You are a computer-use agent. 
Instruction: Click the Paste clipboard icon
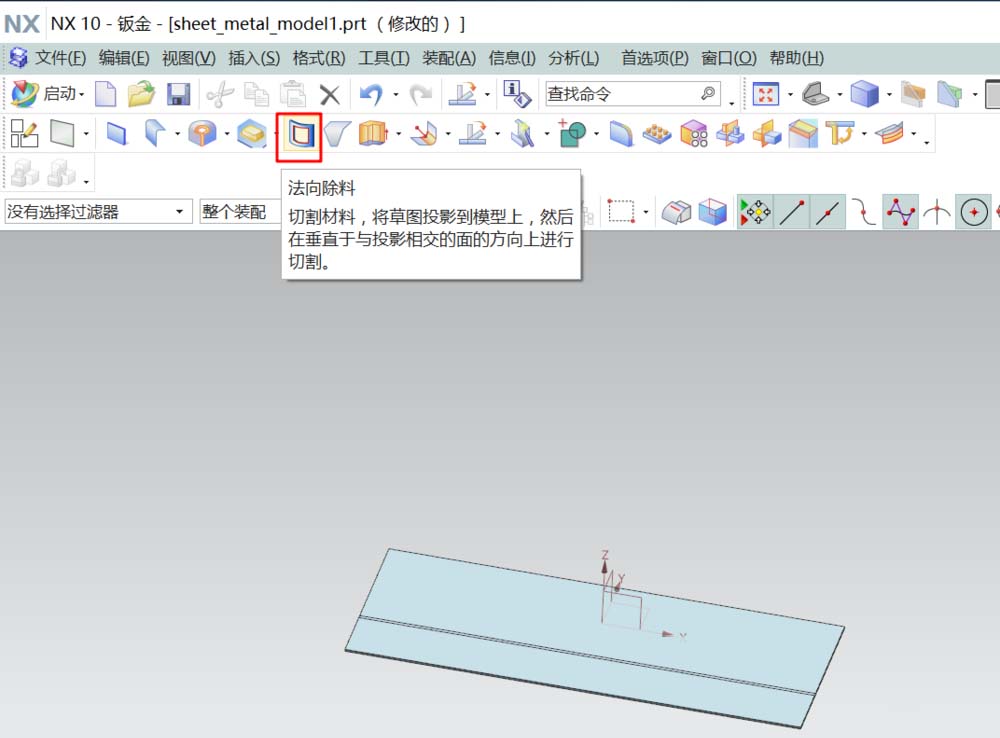tap(293, 94)
